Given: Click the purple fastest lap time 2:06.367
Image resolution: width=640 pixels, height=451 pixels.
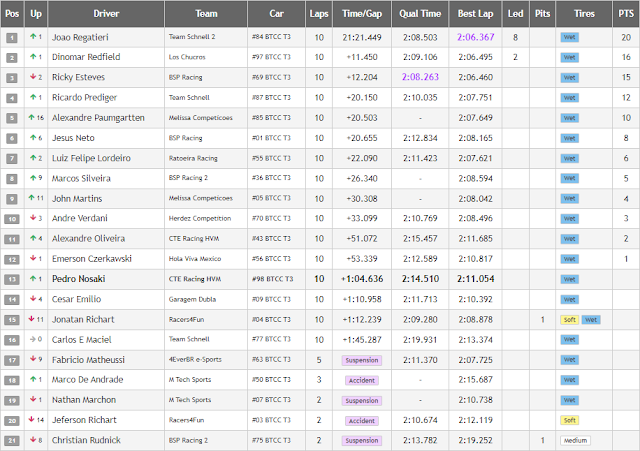Looking at the screenshot, I should tap(474, 37).
